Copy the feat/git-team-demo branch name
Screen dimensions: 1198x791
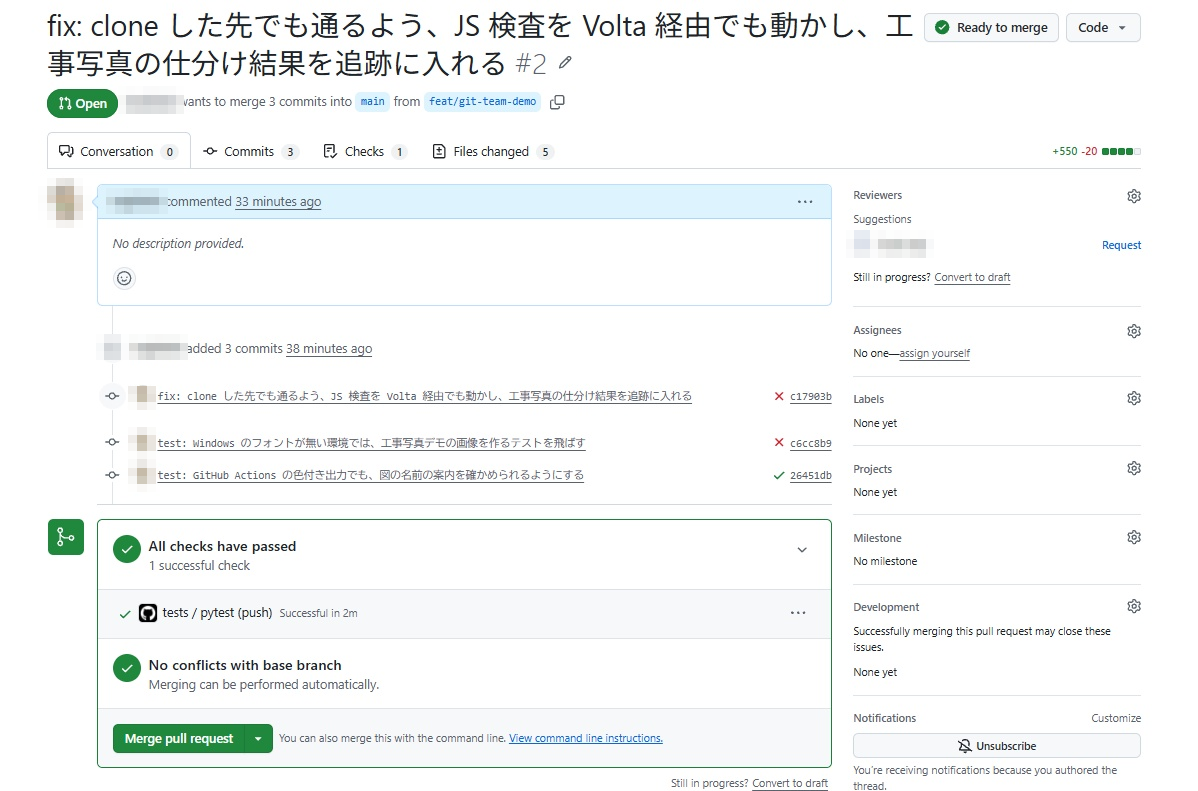tap(557, 102)
